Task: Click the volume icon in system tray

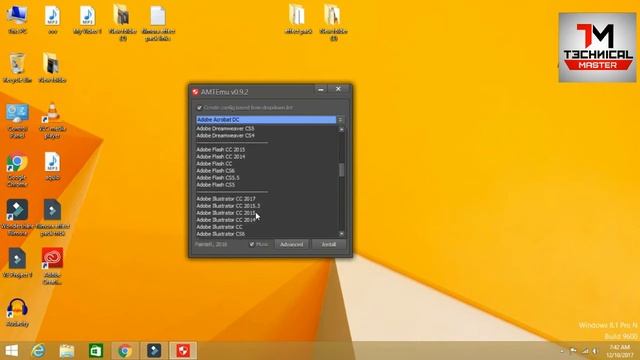Action: tap(595, 351)
